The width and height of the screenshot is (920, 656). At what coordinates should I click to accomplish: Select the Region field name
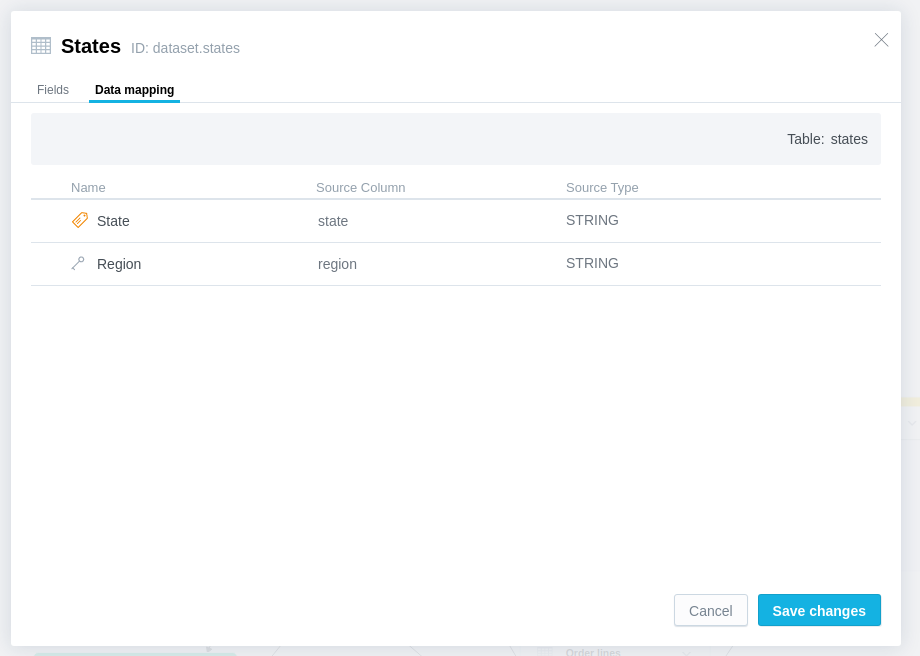click(x=119, y=264)
